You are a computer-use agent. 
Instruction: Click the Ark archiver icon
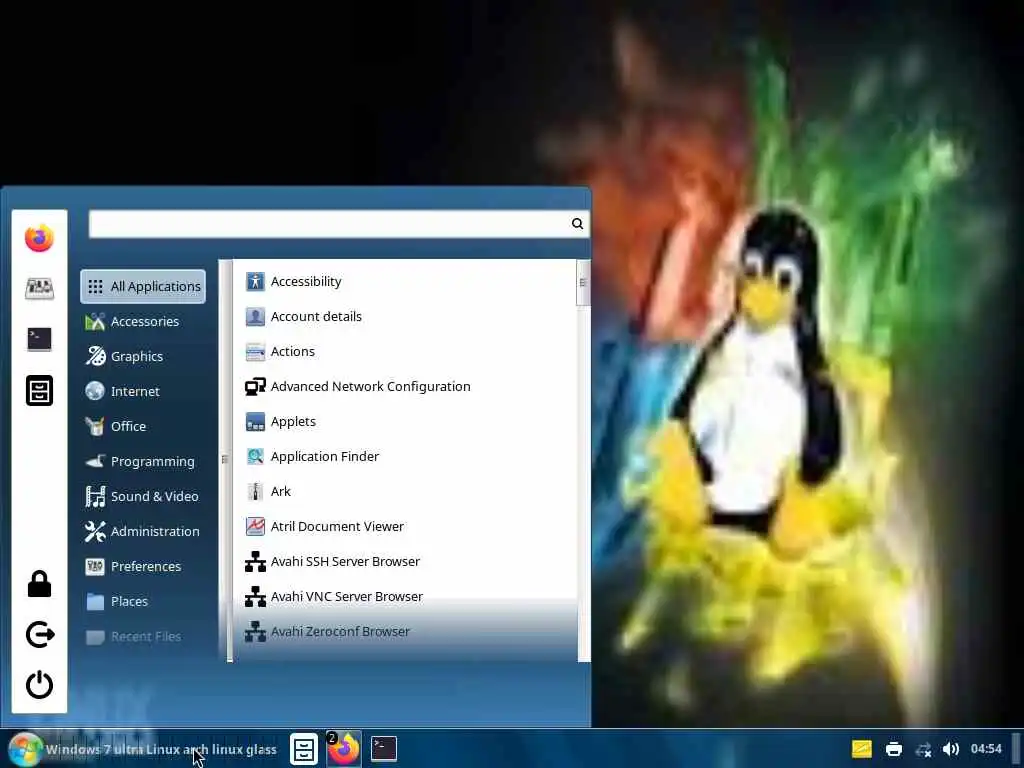tap(255, 491)
